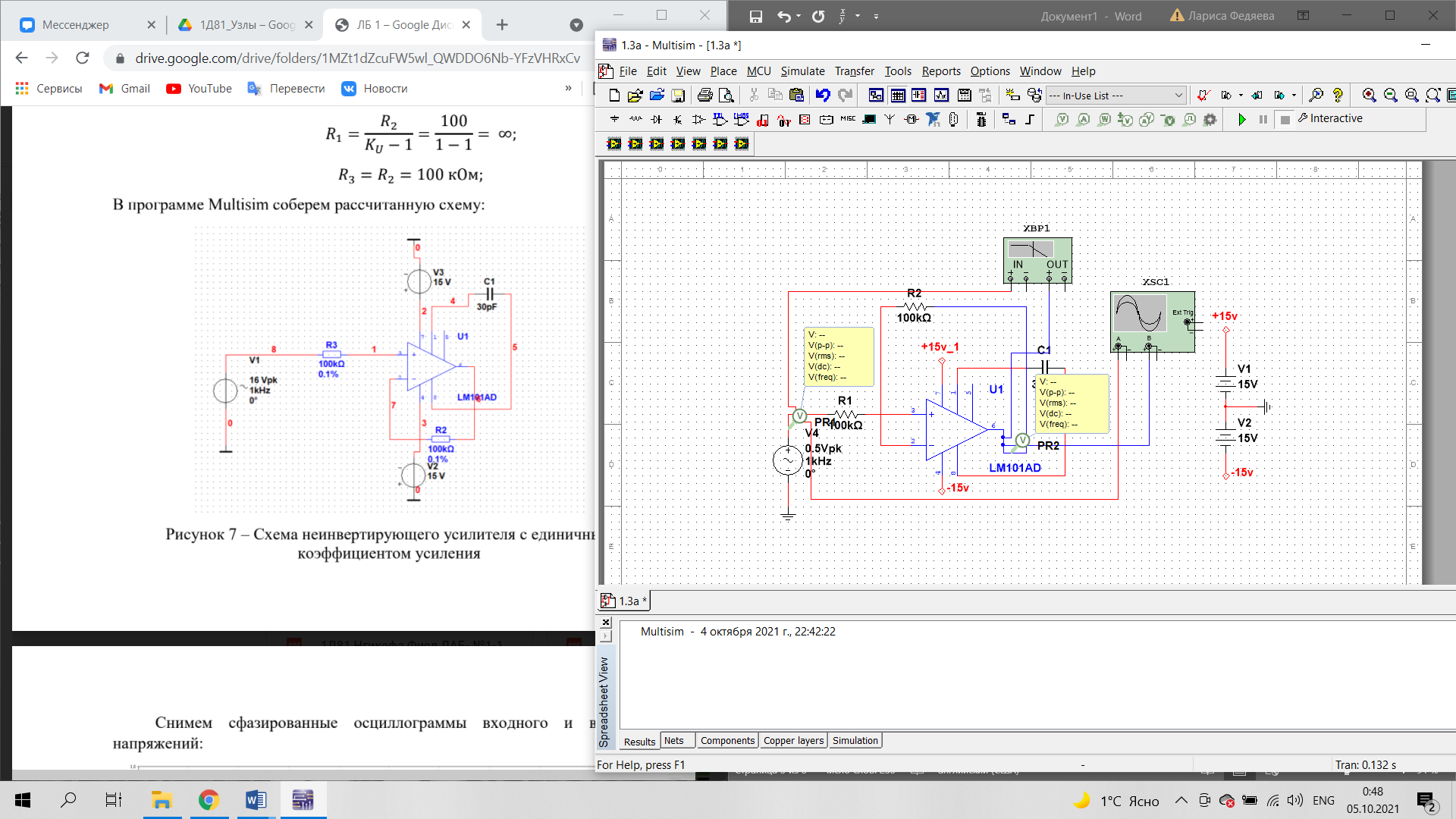The image size is (1456, 819).
Task: Run the Electrical Rules Check icon
Action: click(1203, 96)
